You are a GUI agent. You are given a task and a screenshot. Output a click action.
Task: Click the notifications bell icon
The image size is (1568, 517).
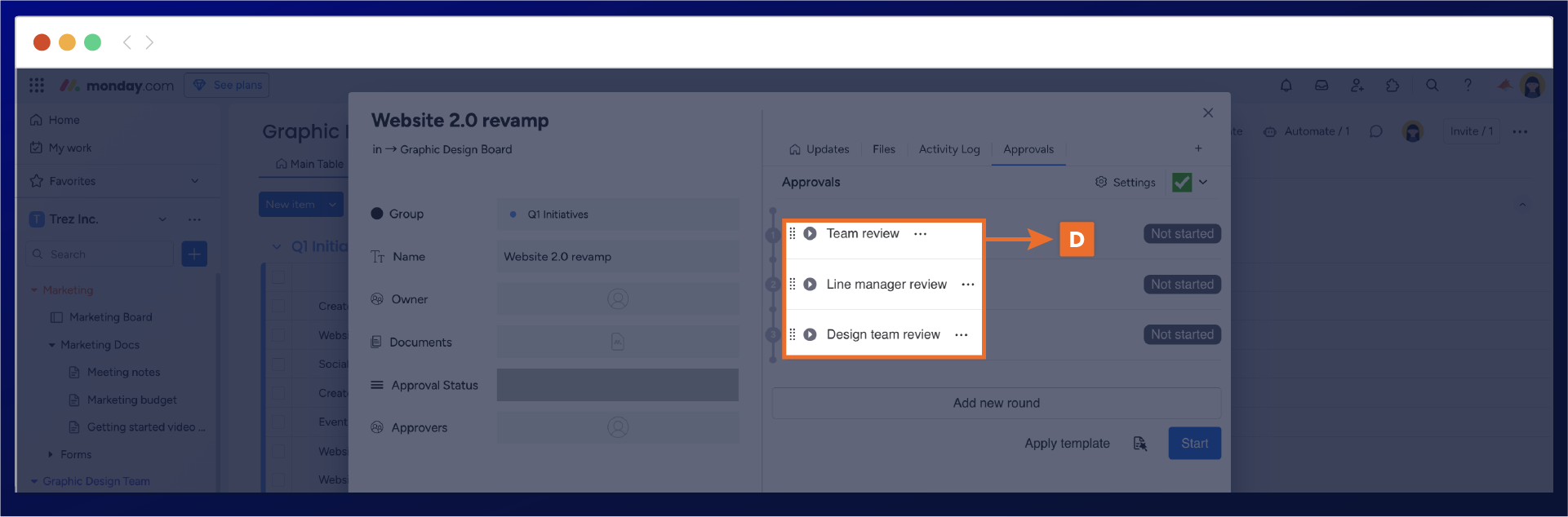click(x=1286, y=86)
